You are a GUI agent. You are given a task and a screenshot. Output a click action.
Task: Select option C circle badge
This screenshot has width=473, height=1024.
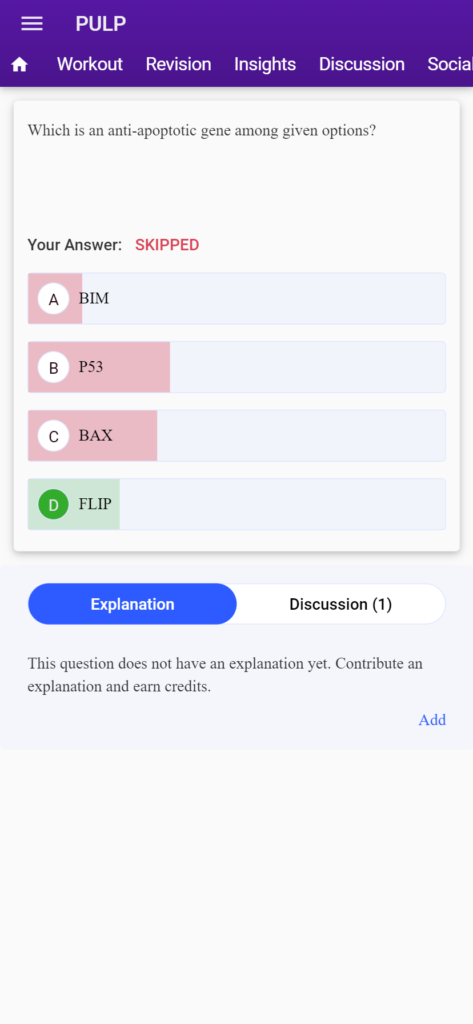[x=54, y=436]
